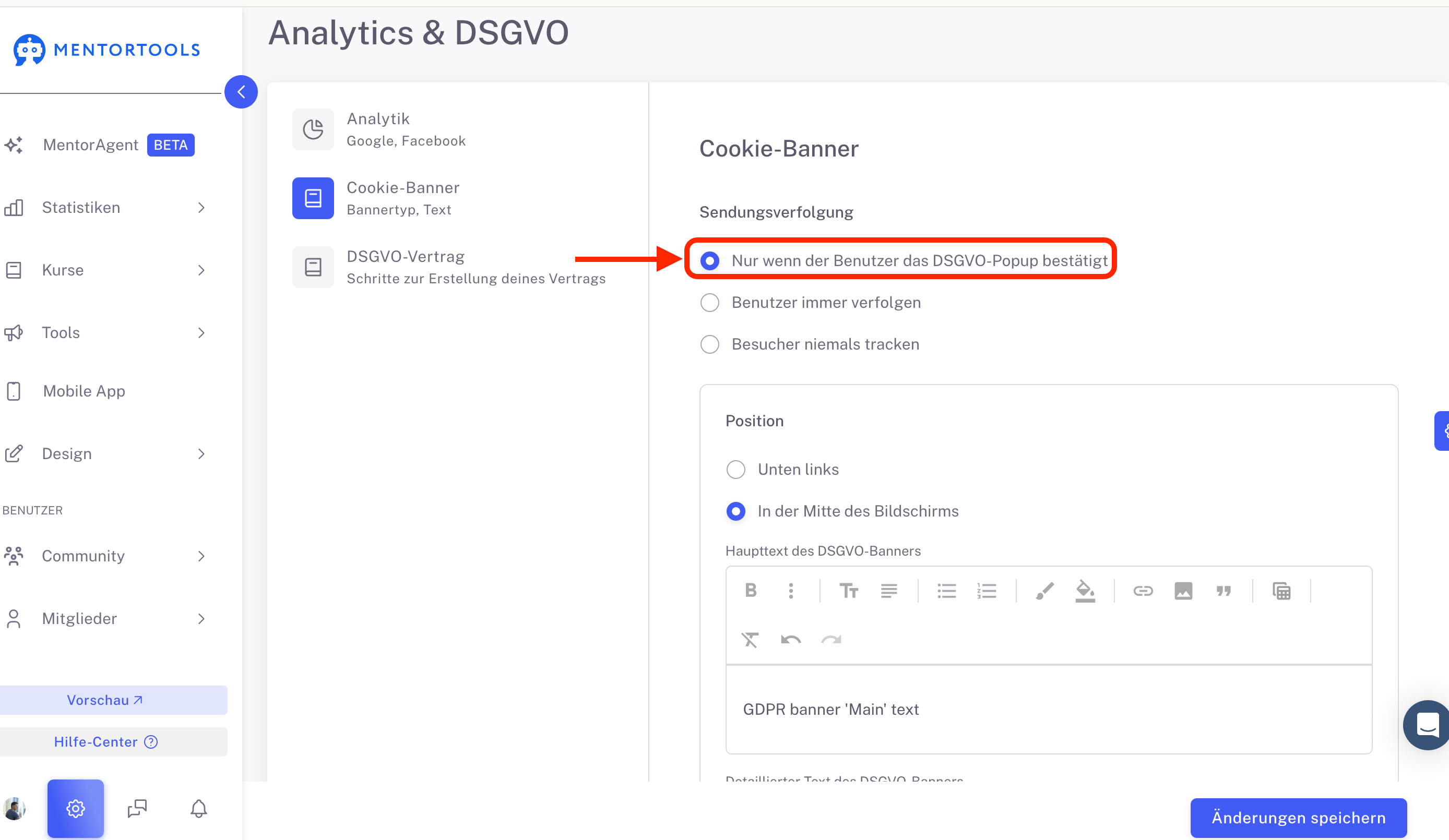Open the Vorschau preview link
1449x840 pixels.
104,700
